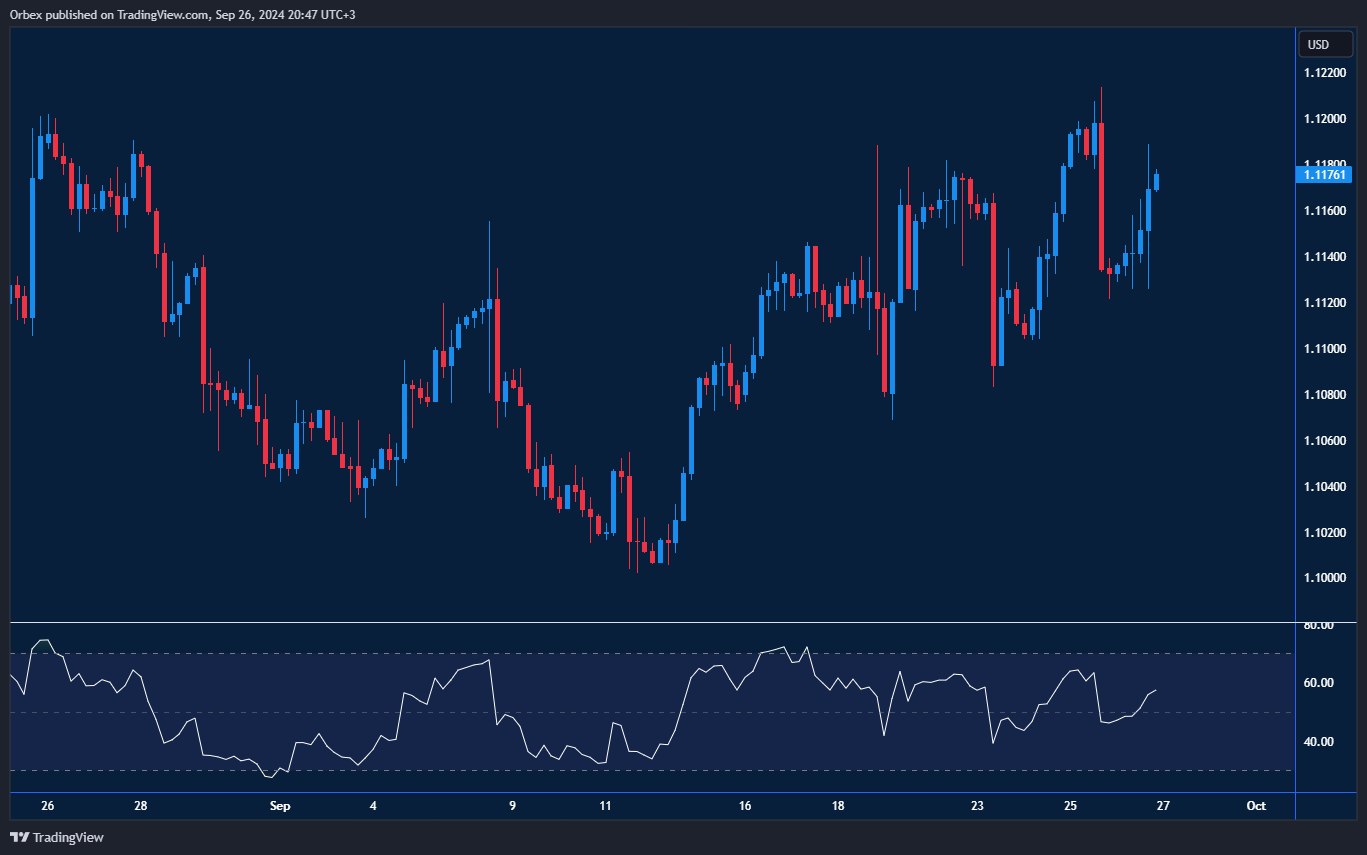Image resolution: width=1367 pixels, height=855 pixels.
Task: Select the Sep marker on time axis
Action: pos(280,806)
